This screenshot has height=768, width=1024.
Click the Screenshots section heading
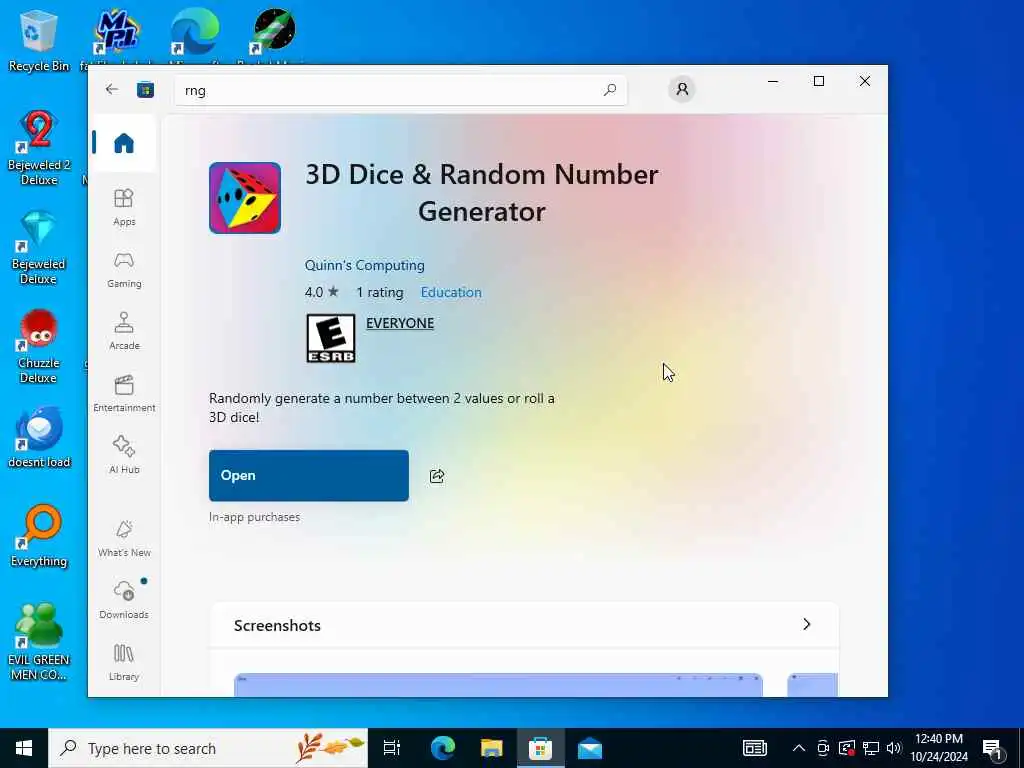click(x=277, y=626)
